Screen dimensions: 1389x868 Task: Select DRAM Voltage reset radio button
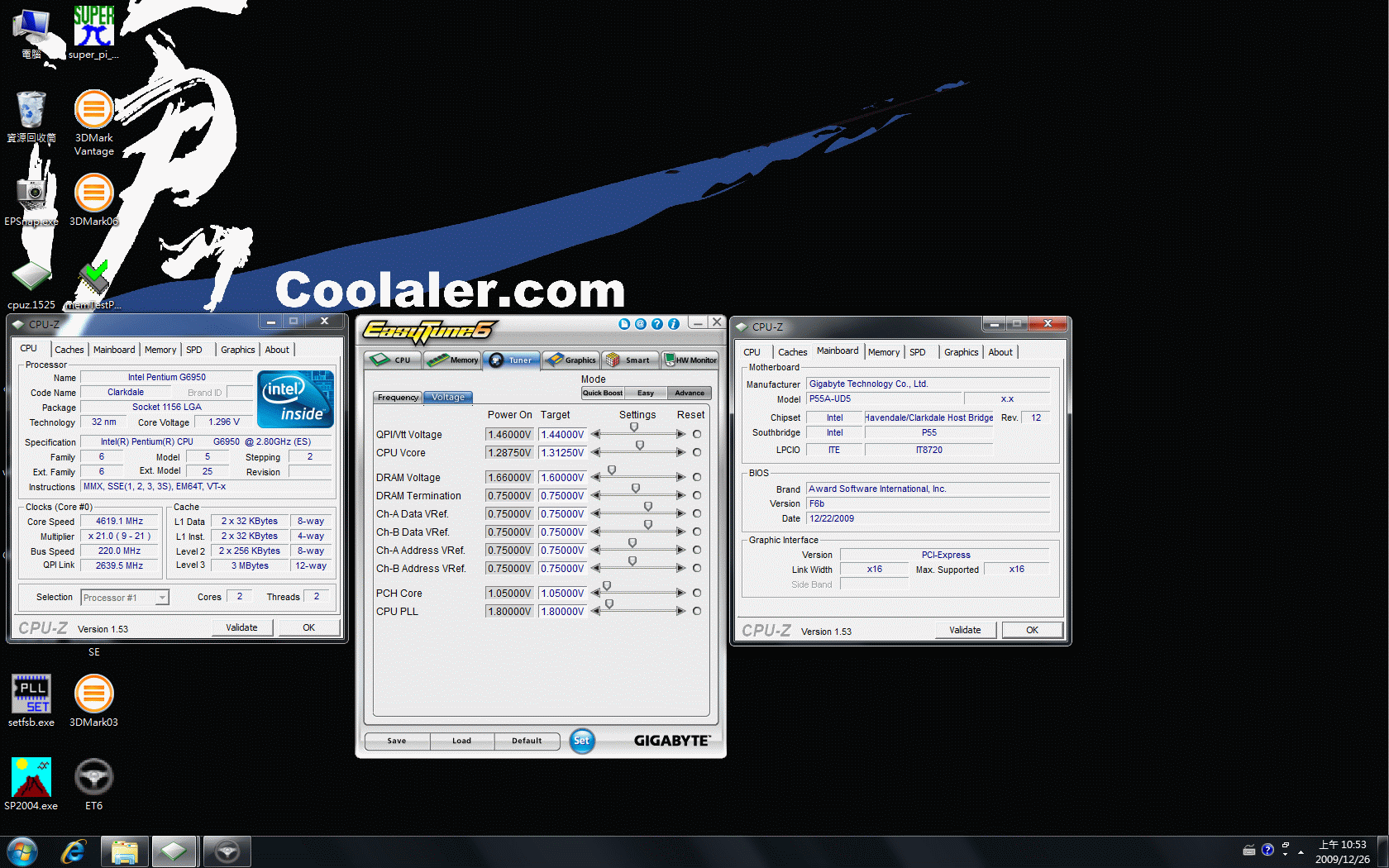tap(697, 477)
